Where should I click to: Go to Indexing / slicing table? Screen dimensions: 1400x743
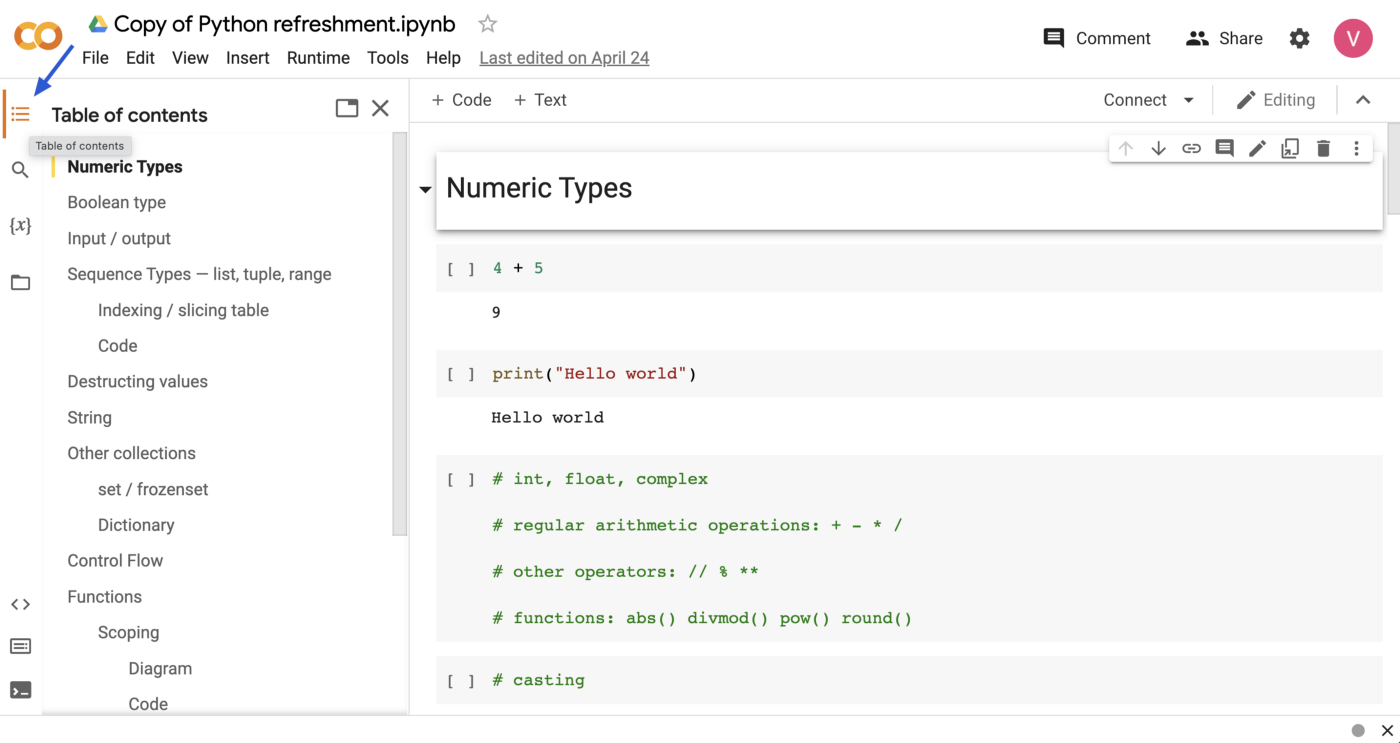click(x=183, y=310)
